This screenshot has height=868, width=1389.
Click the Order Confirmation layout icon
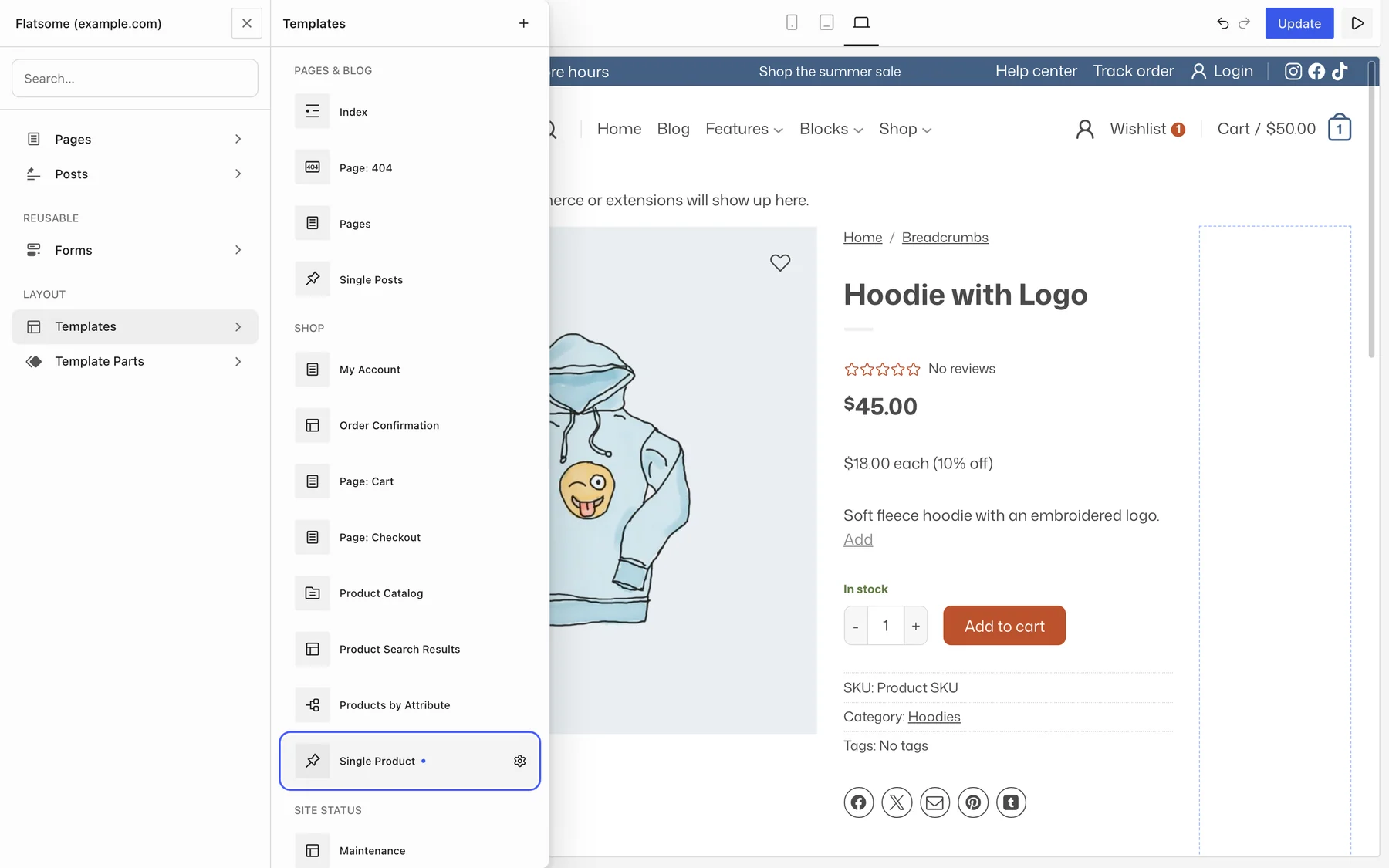pos(313,425)
